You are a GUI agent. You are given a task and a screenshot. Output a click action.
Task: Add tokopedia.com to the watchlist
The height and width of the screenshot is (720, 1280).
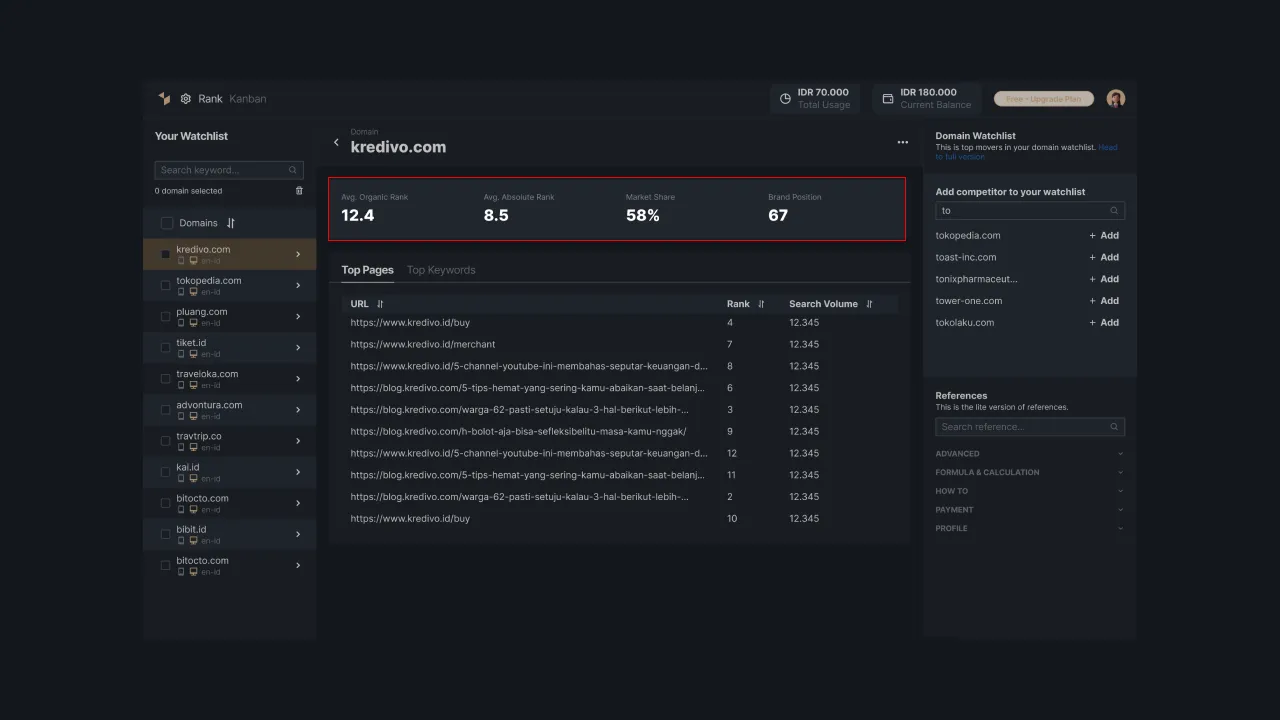[x=1104, y=236]
